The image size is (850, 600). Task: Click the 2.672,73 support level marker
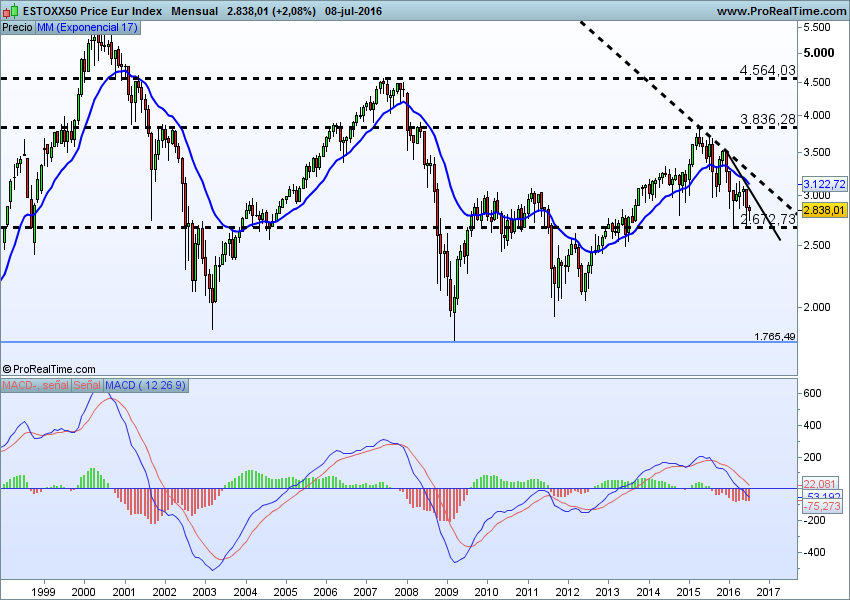(x=768, y=217)
